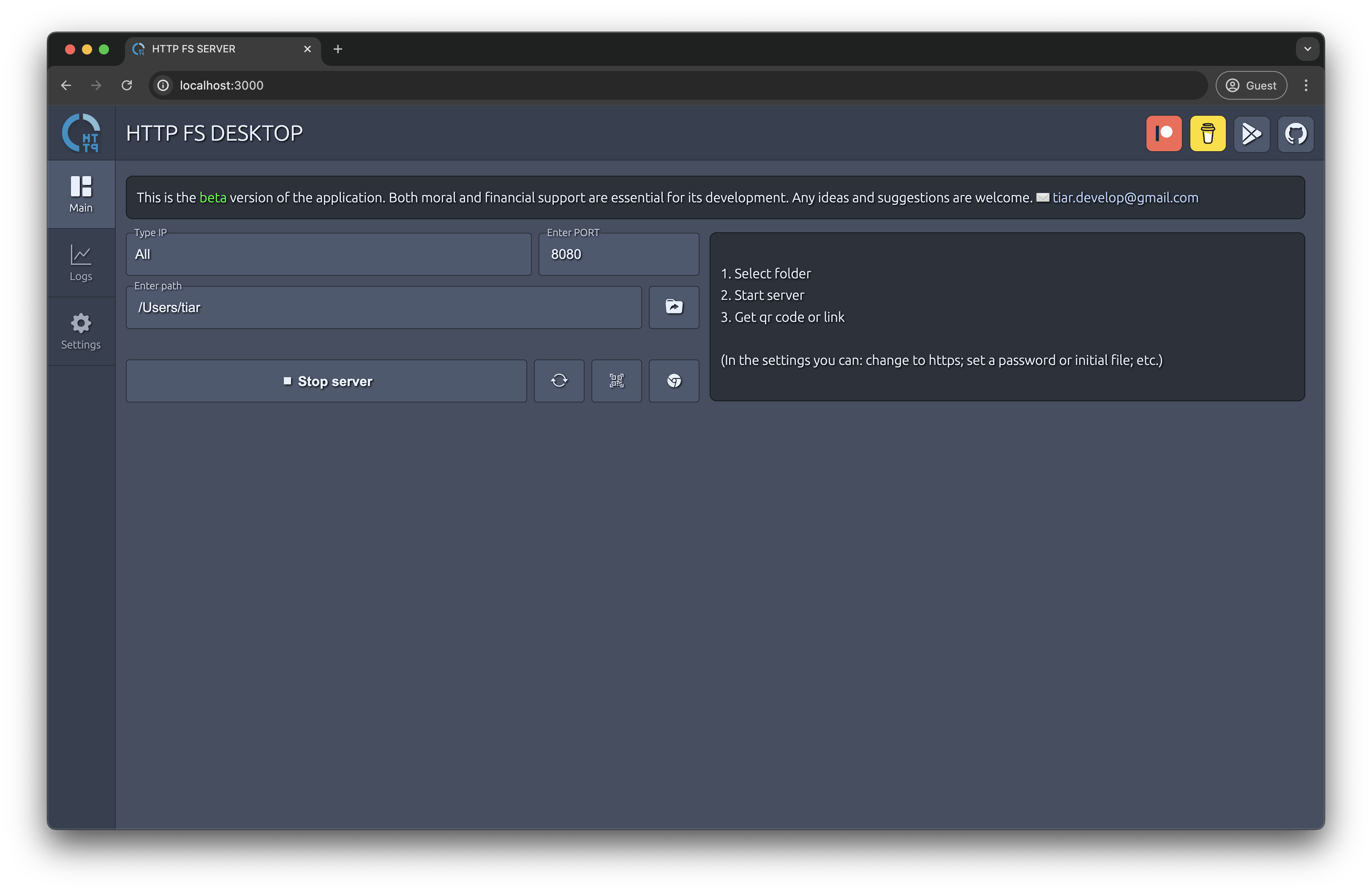Go back in the browser history
Viewport: 1372px width, 892px height.
(66, 85)
